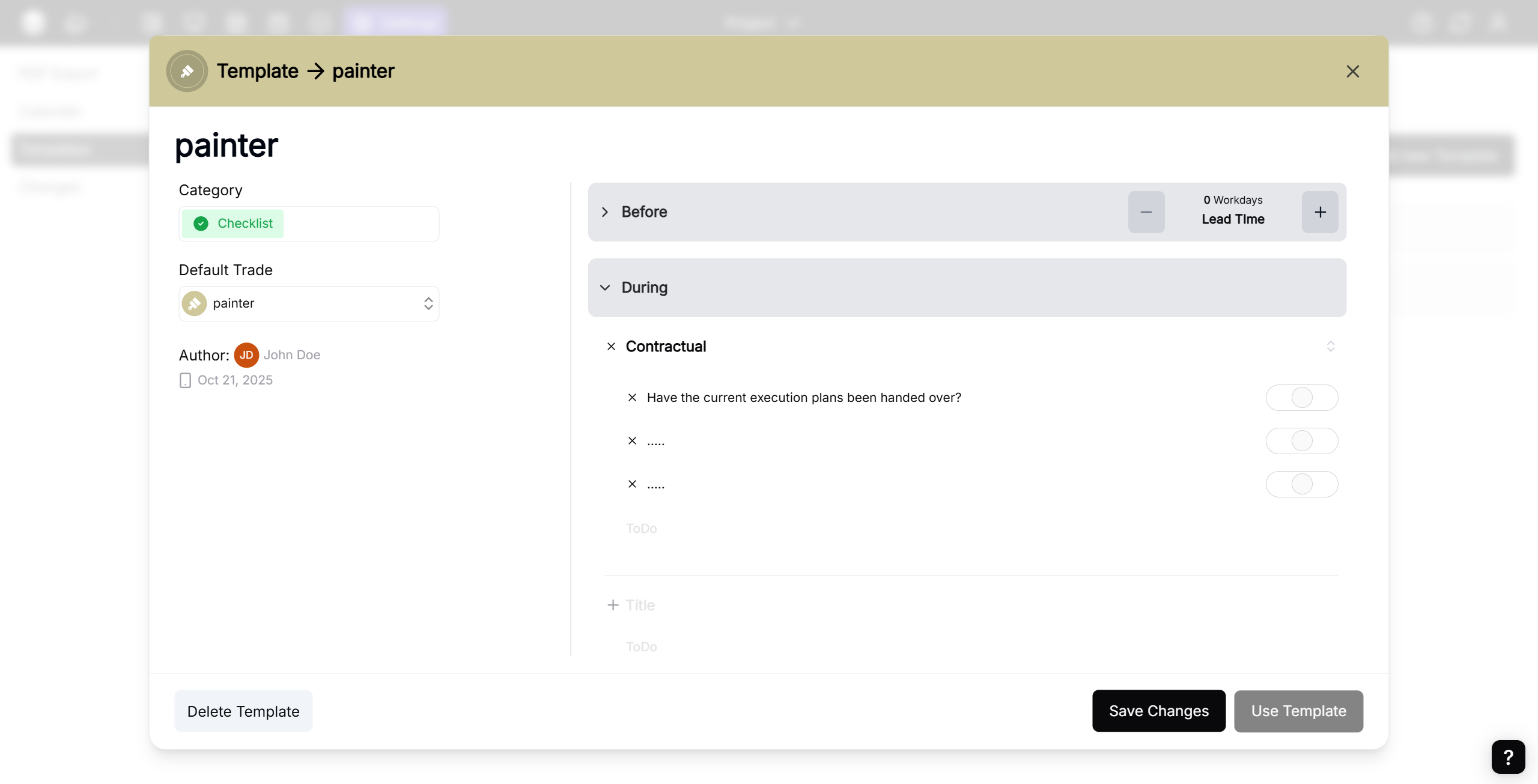Click the painter brush icon in header
The width and height of the screenshot is (1538, 784).
pyautogui.click(x=187, y=71)
